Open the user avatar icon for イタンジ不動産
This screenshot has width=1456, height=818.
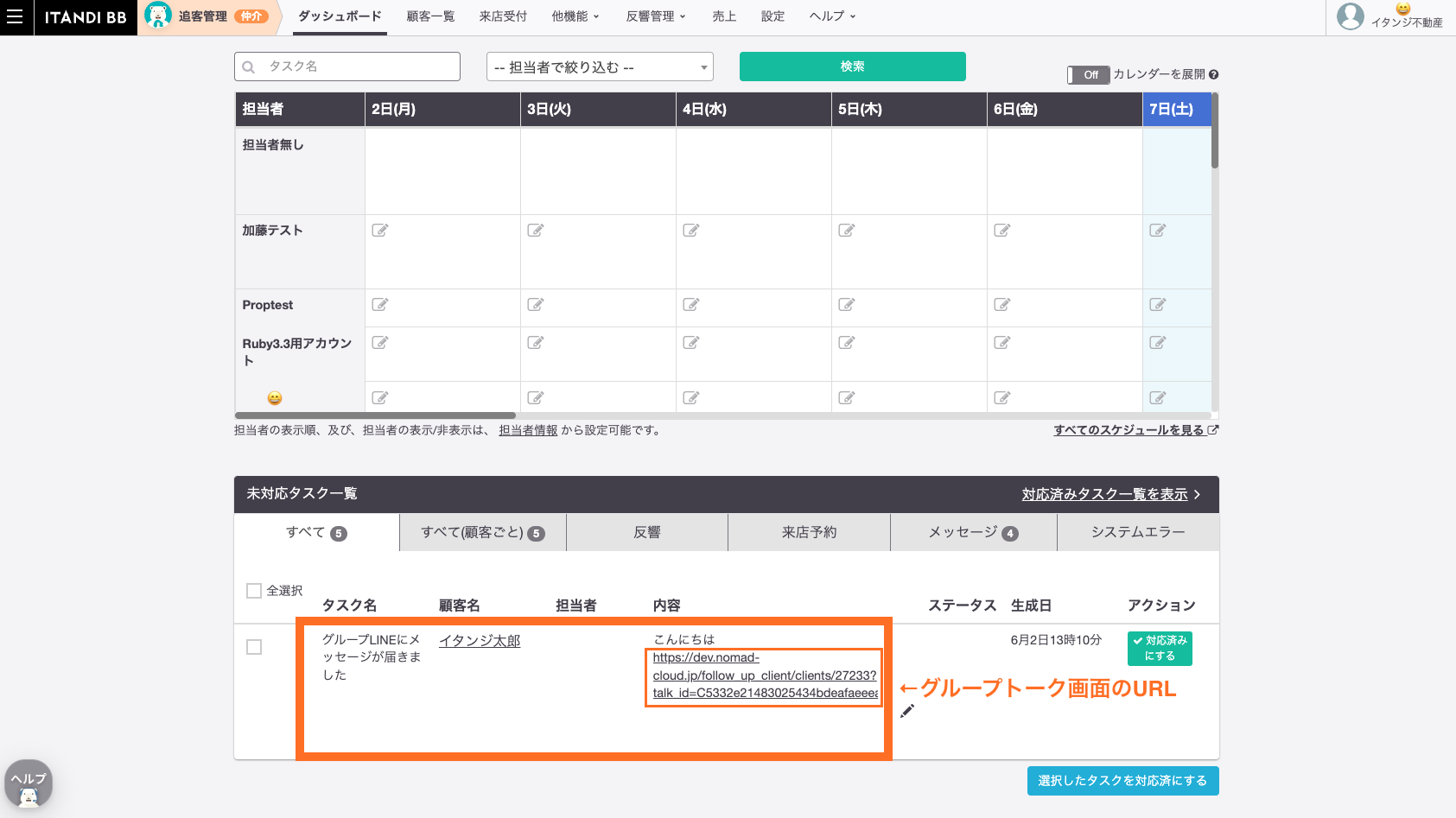[x=1350, y=16]
